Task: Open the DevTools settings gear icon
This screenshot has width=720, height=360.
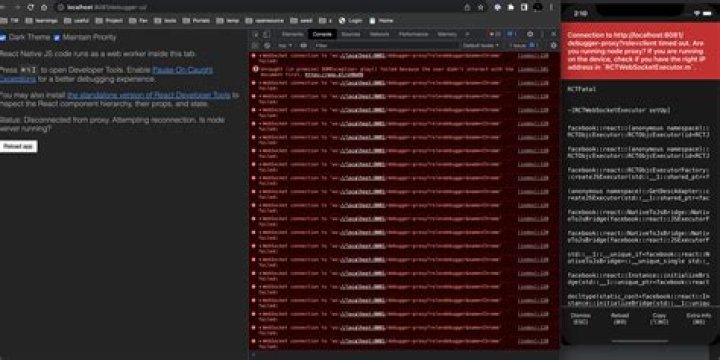Action: pos(530,34)
